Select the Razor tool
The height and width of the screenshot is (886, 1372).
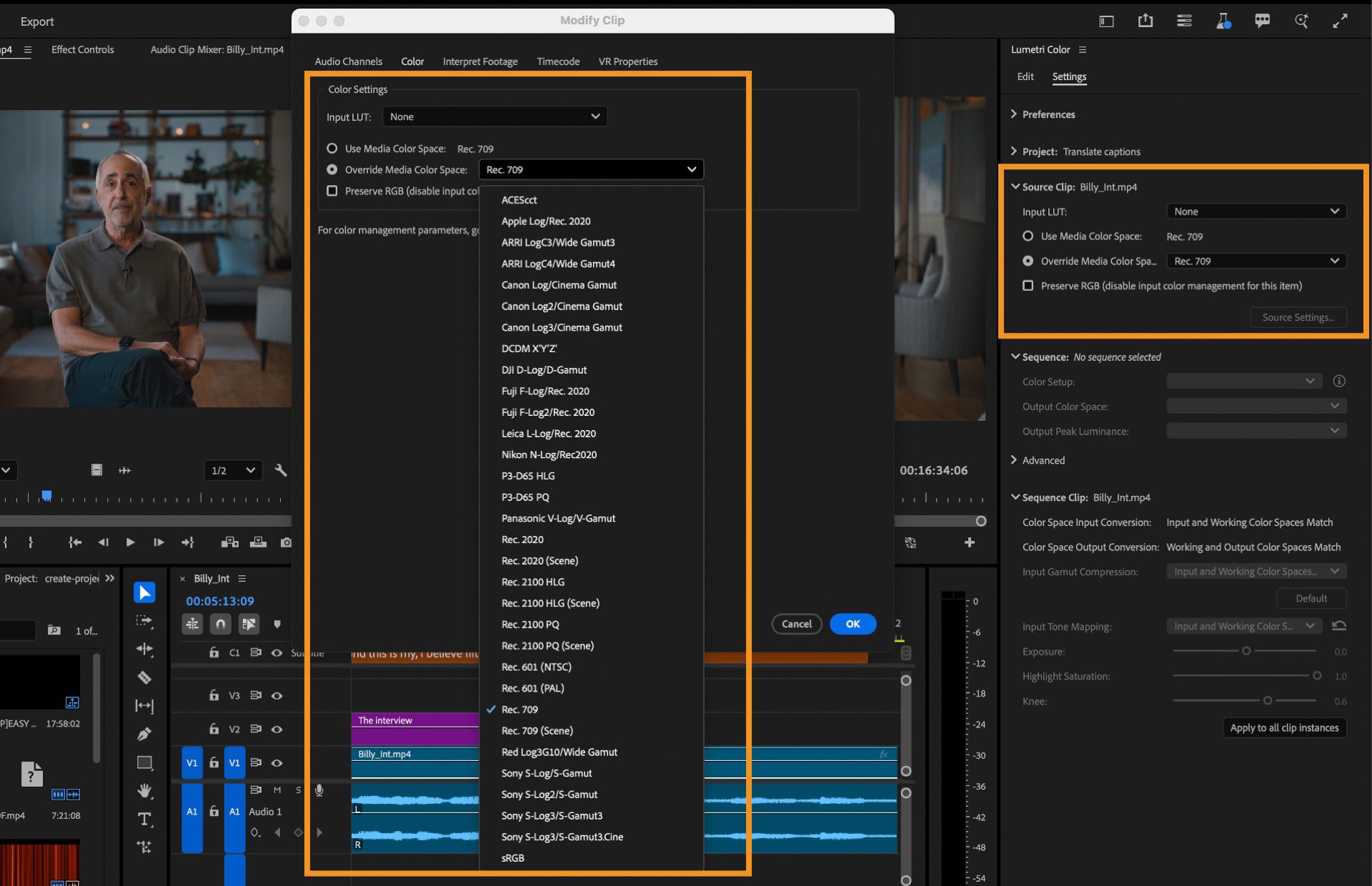point(144,677)
